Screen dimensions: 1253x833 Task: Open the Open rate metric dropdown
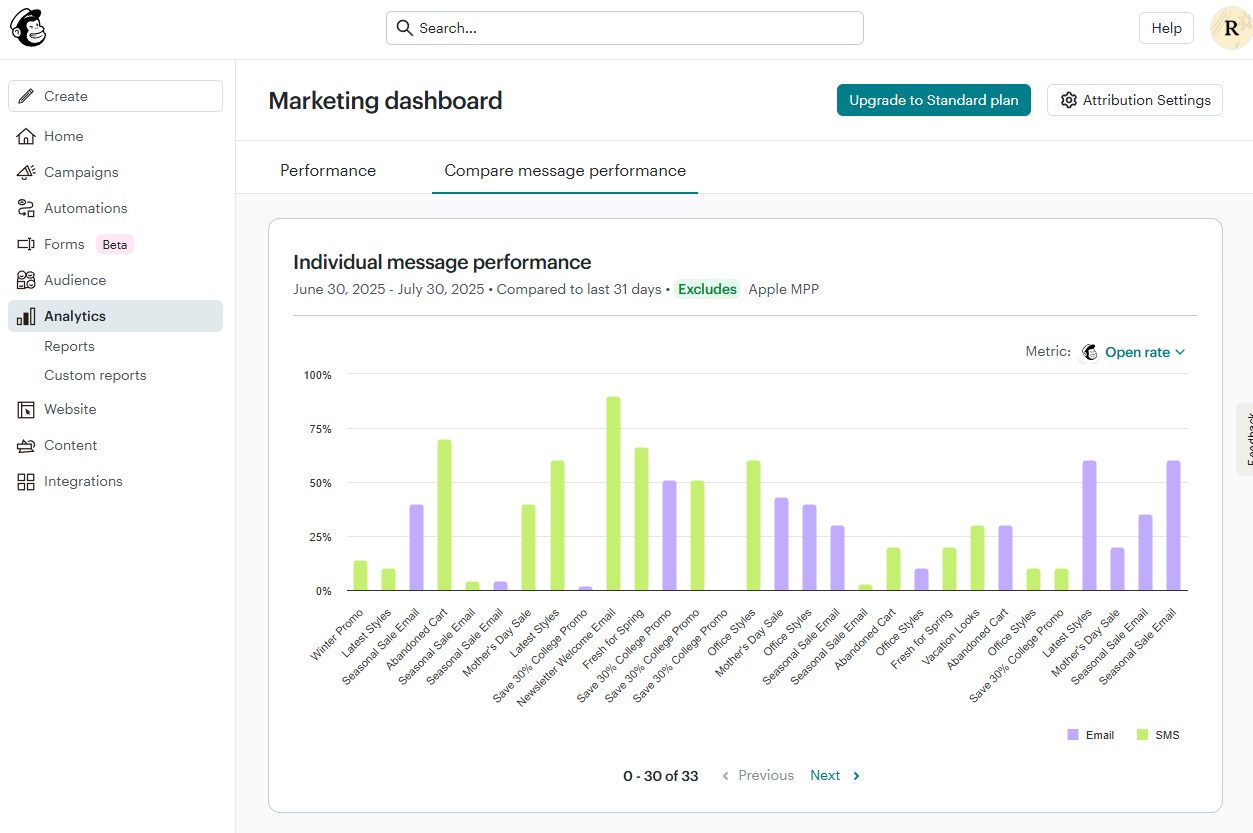tap(1144, 352)
